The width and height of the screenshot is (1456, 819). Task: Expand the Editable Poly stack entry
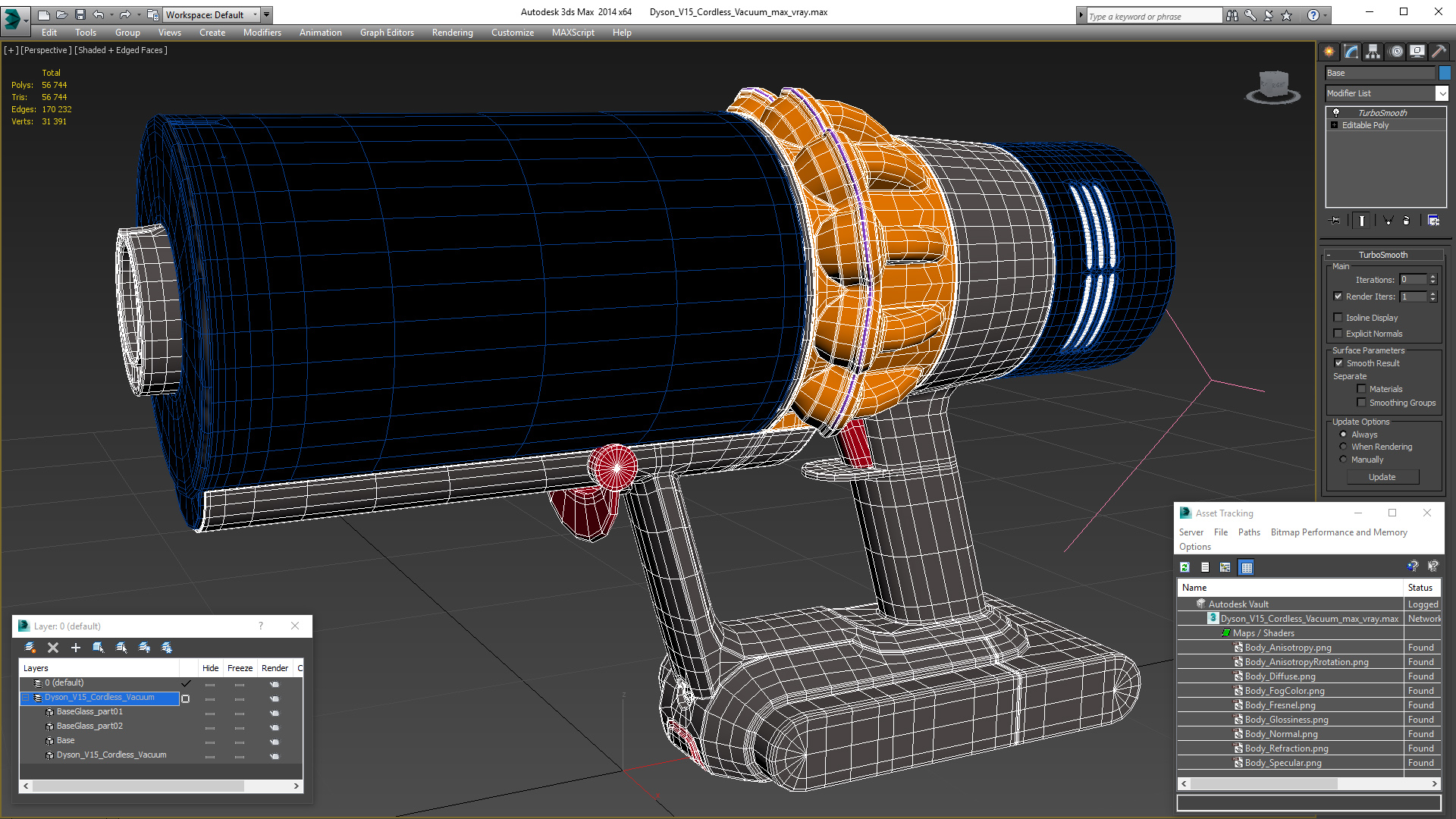click(1335, 125)
